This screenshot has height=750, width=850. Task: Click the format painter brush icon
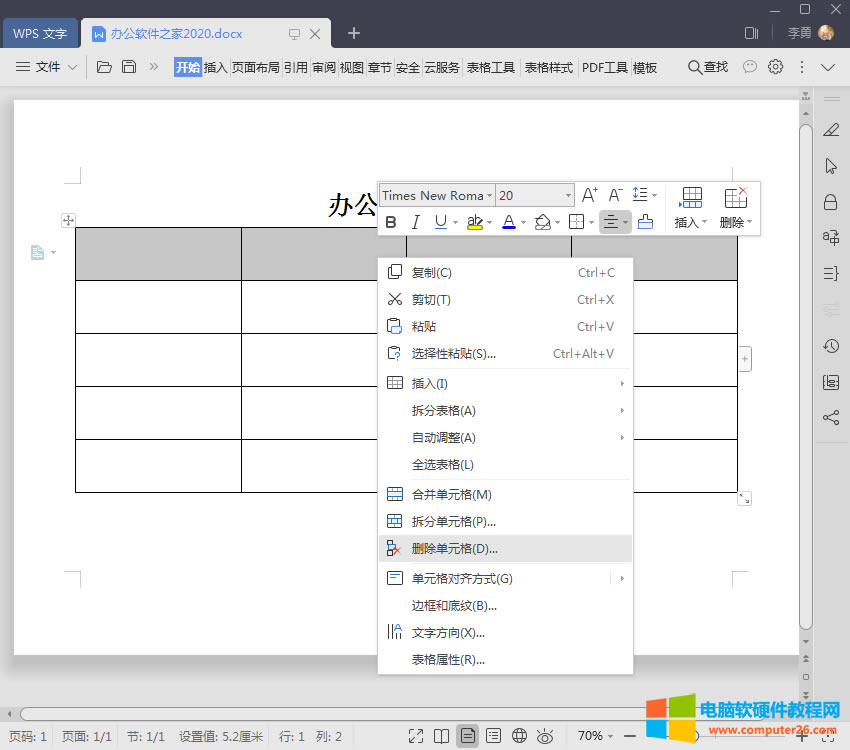pos(645,222)
